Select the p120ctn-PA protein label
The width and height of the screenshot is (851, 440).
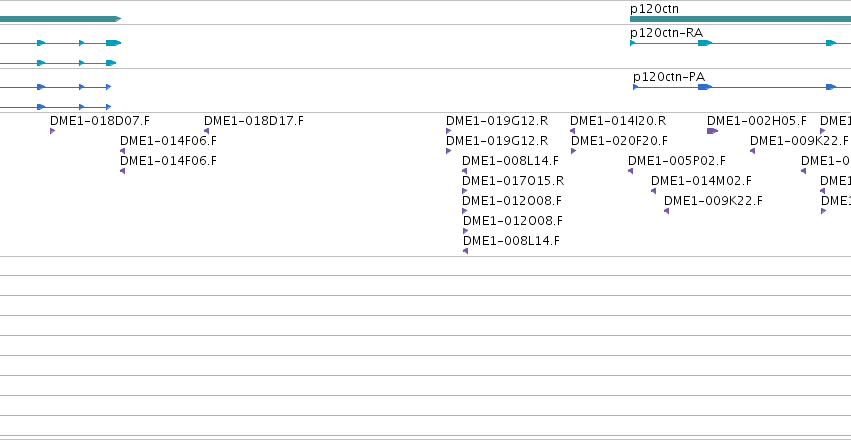point(669,76)
